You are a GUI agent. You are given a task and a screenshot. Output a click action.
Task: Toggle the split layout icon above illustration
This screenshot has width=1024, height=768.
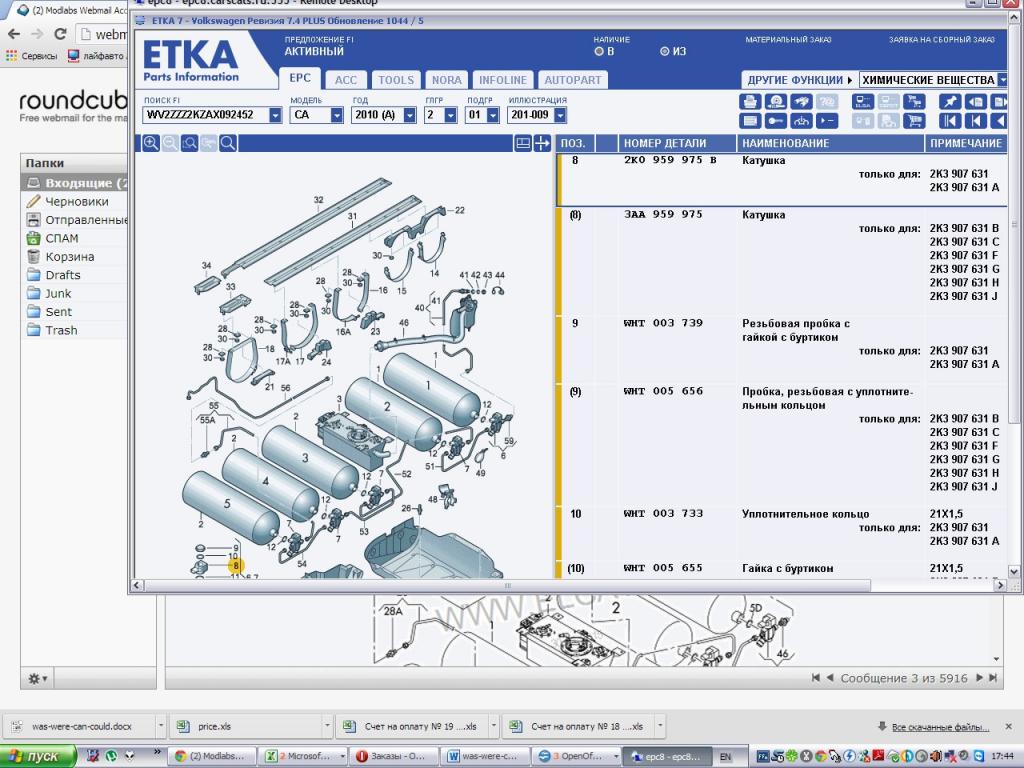click(522, 143)
